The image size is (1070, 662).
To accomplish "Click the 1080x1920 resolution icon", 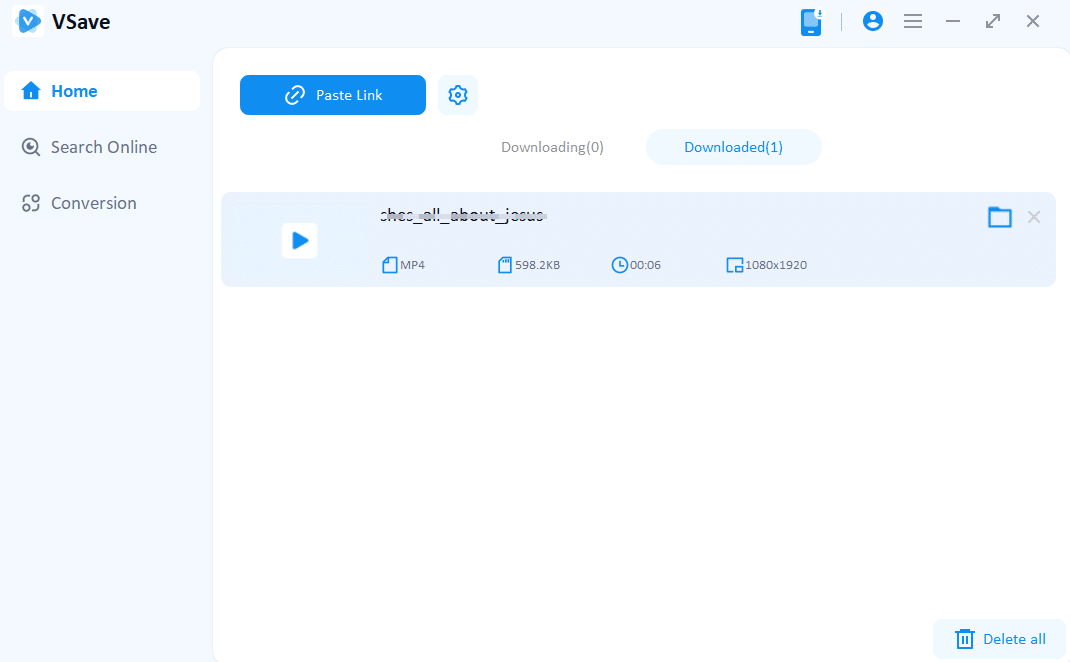I will click(735, 265).
